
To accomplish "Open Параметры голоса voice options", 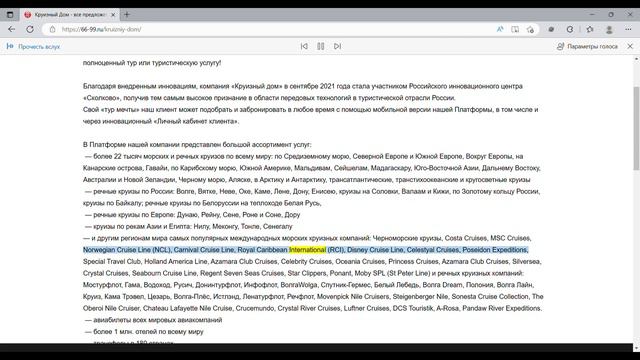I will point(587,47).
